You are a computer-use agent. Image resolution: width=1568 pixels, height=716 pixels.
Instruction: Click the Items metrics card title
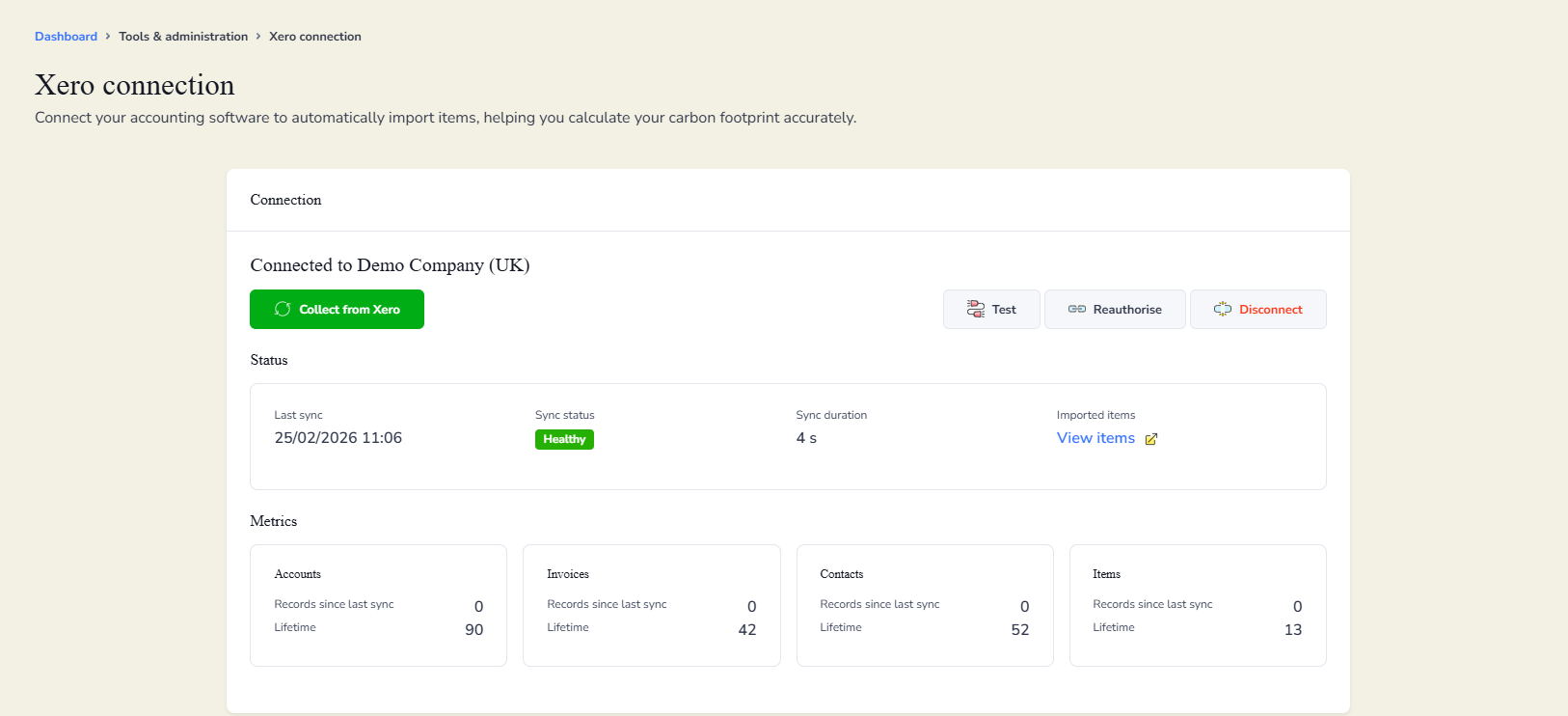pos(1106,574)
